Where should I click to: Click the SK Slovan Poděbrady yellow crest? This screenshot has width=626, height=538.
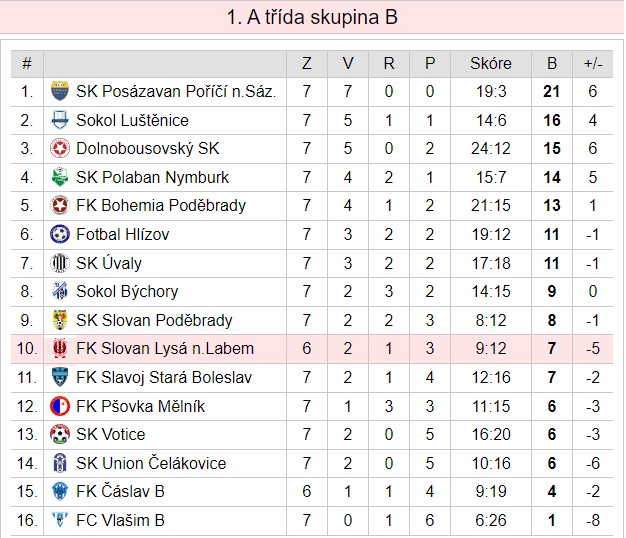tap(60, 320)
